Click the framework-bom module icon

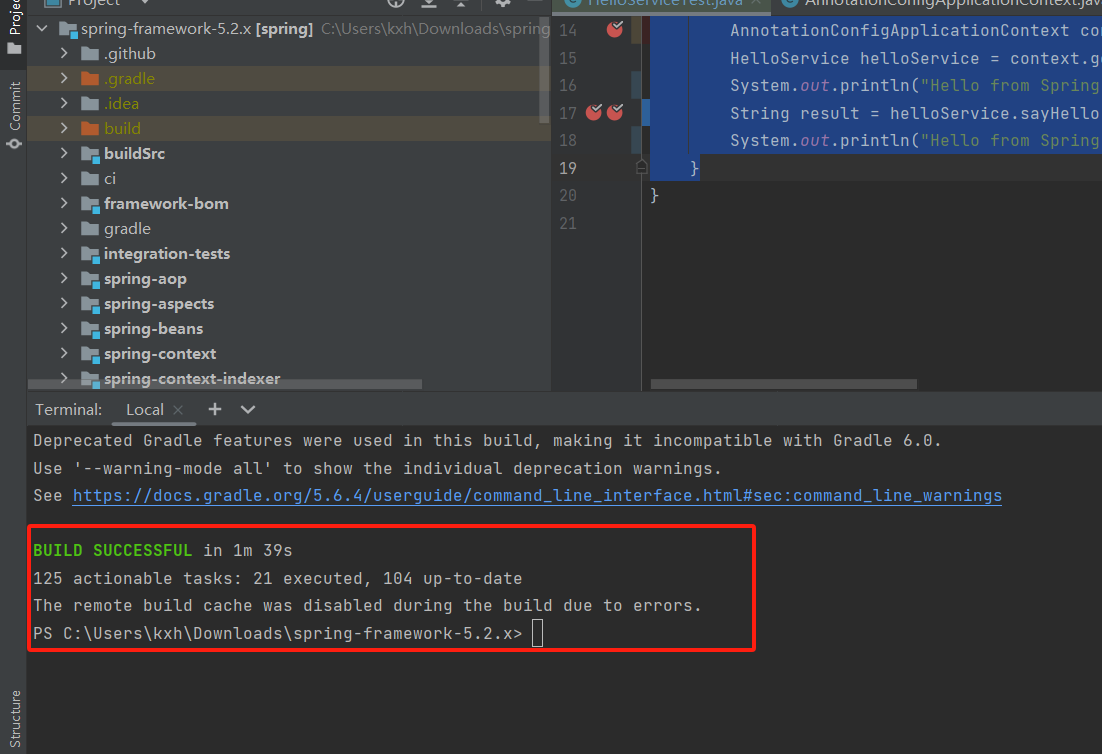(x=90, y=204)
